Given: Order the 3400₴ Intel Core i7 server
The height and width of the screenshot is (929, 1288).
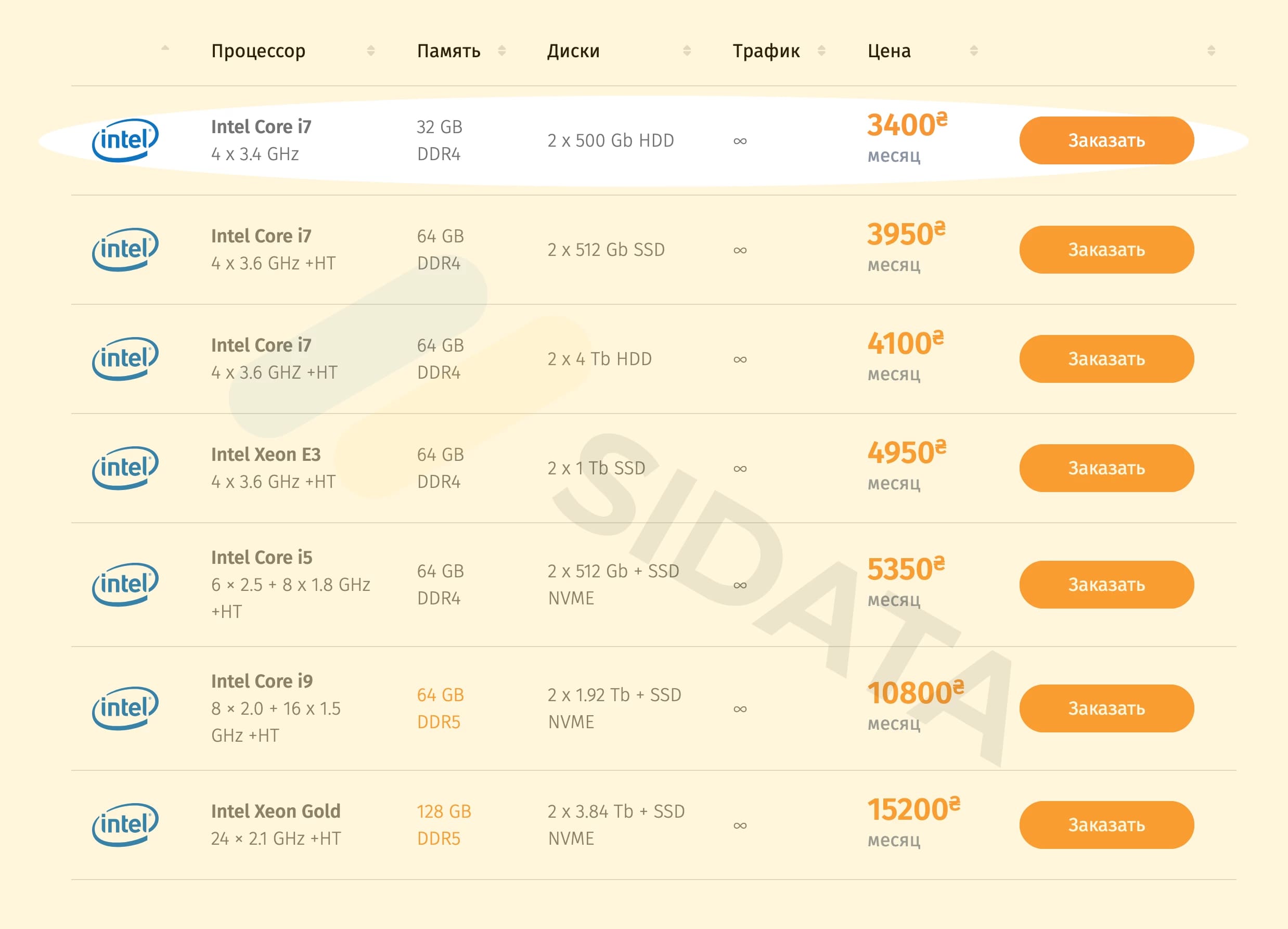Looking at the screenshot, I should (x=1106, y=140).
